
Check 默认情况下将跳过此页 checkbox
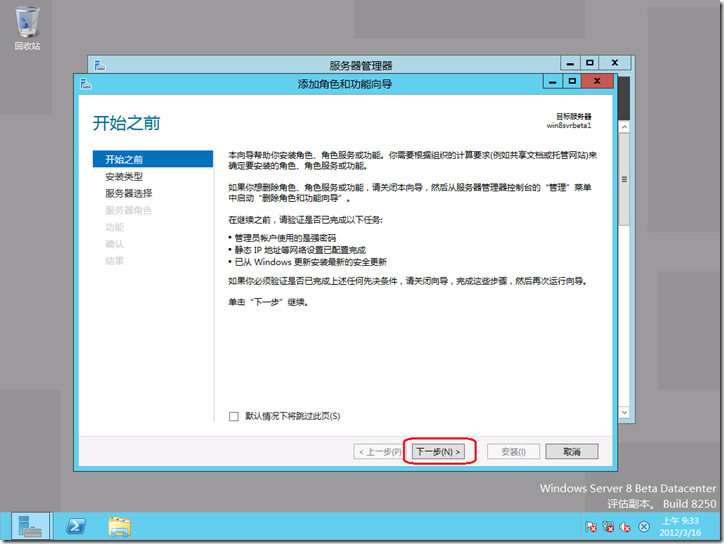[x=234, y=417]
